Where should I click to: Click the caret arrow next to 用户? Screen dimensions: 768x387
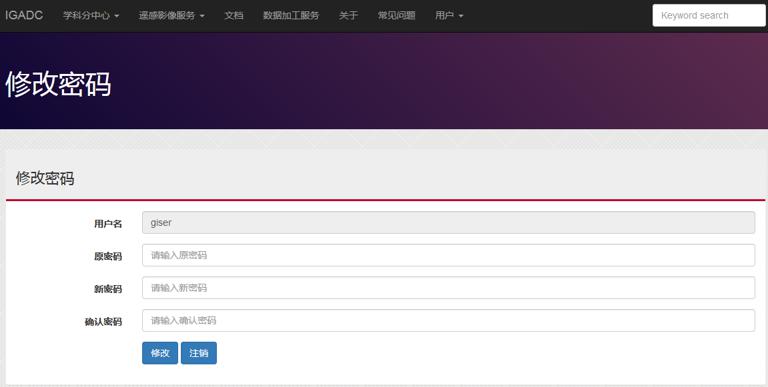[x=460, y=16]
